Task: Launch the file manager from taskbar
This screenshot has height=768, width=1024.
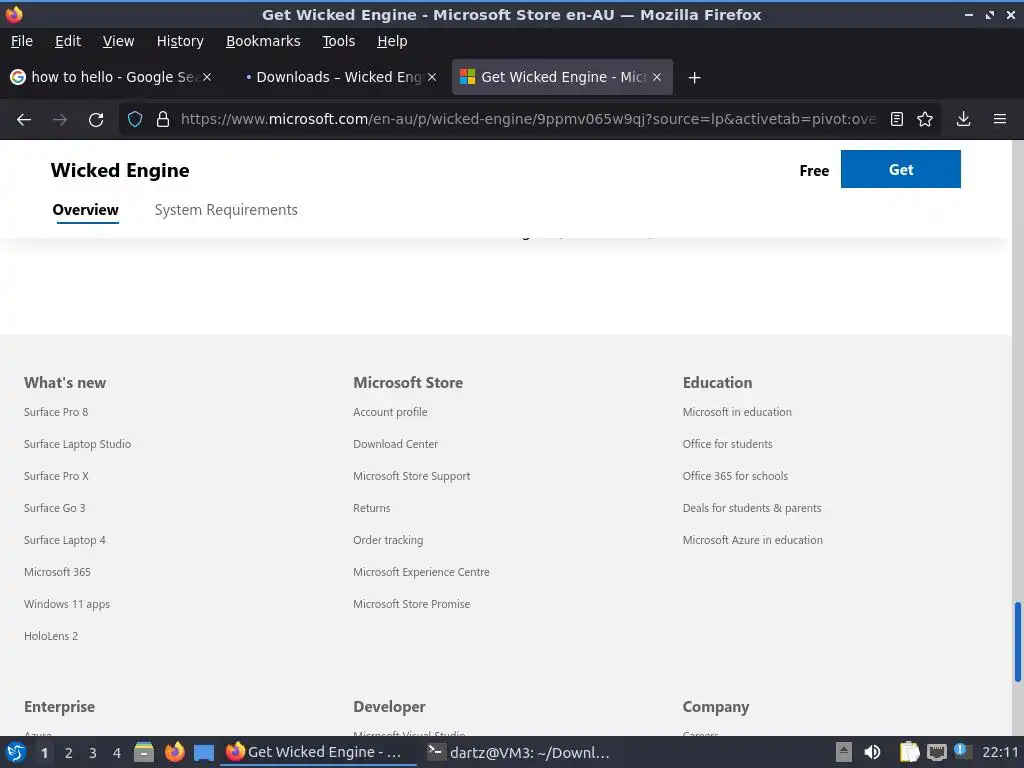Action: (x=144, y=752)
